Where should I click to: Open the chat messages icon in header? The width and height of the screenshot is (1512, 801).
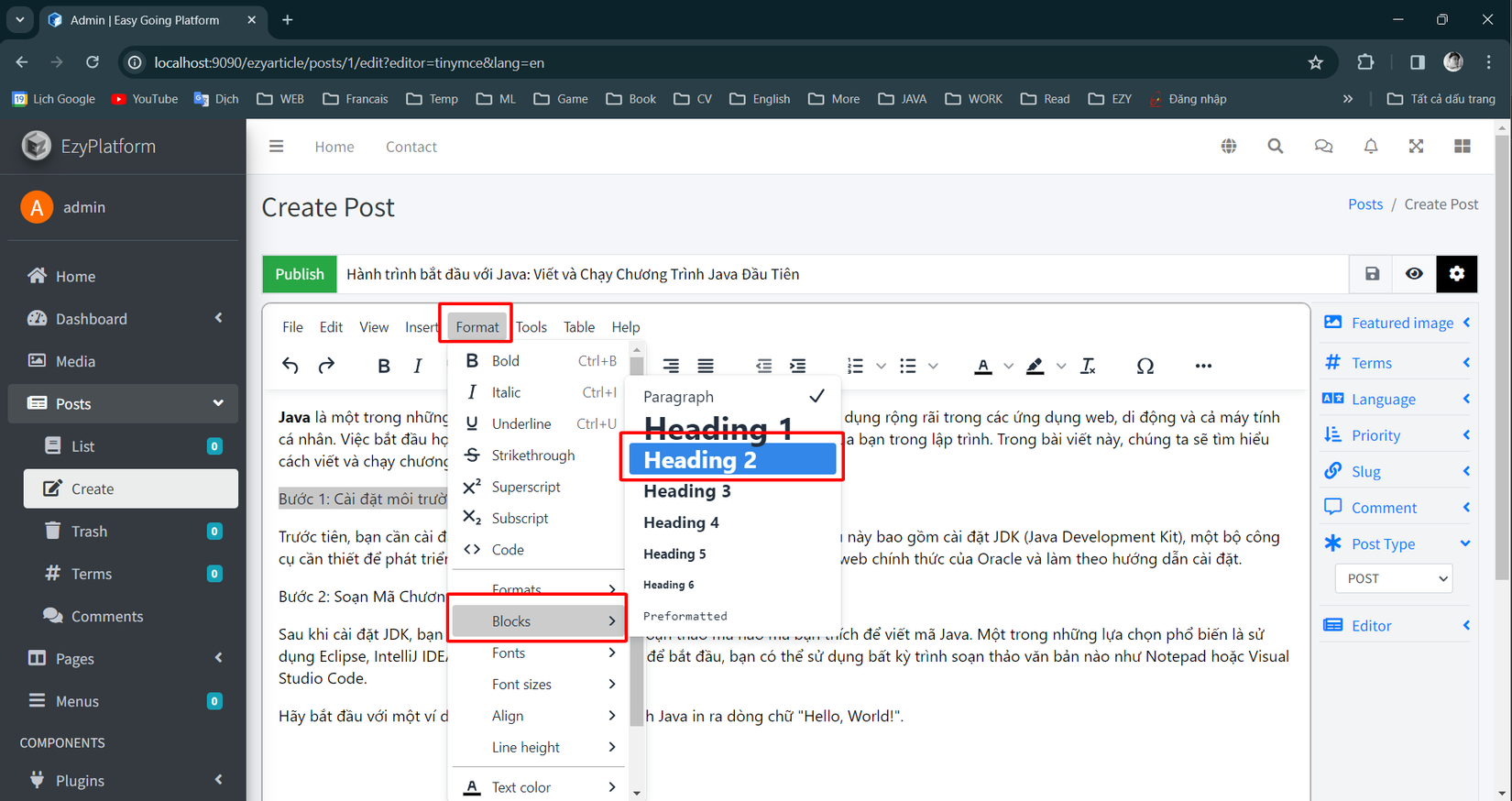[x=1323, y=147]
